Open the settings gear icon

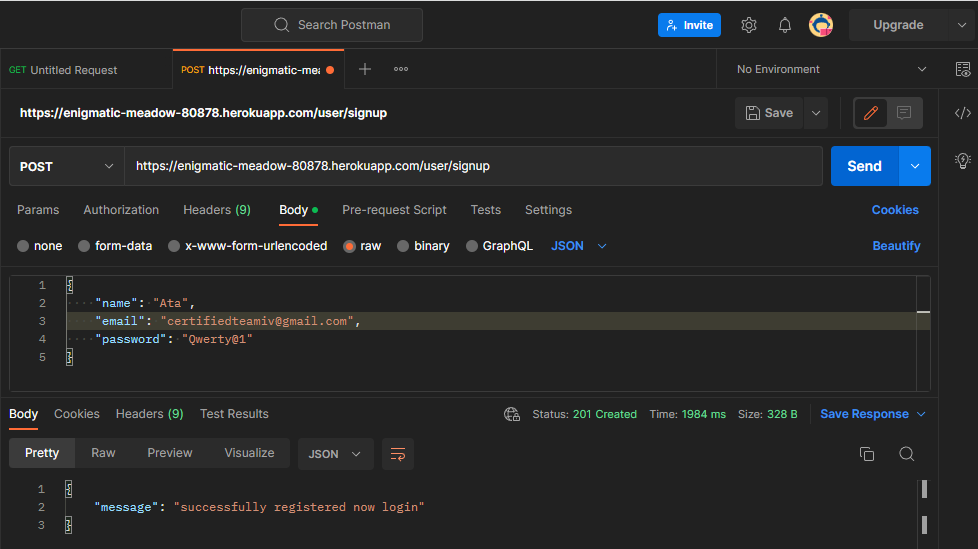coord(748,25)
